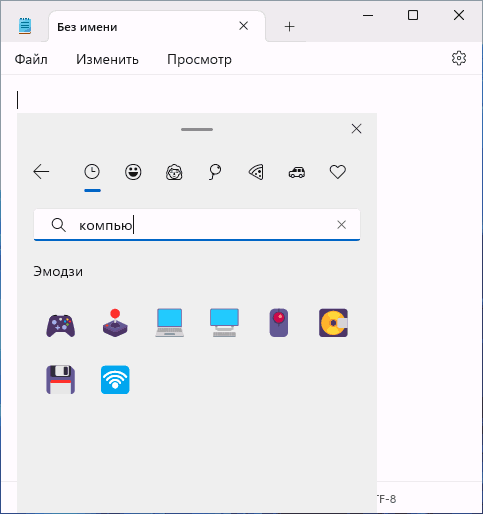483x514 pixels.
Task: Open the Изменить menu
Action: tap(107, 59)
